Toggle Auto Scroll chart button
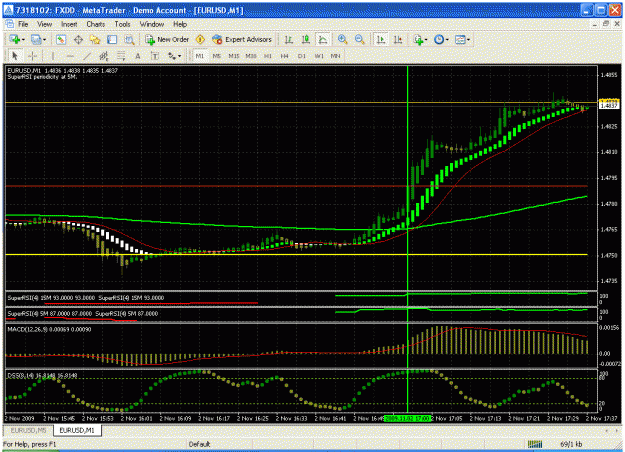625x452 pixels. pos(381,39)
